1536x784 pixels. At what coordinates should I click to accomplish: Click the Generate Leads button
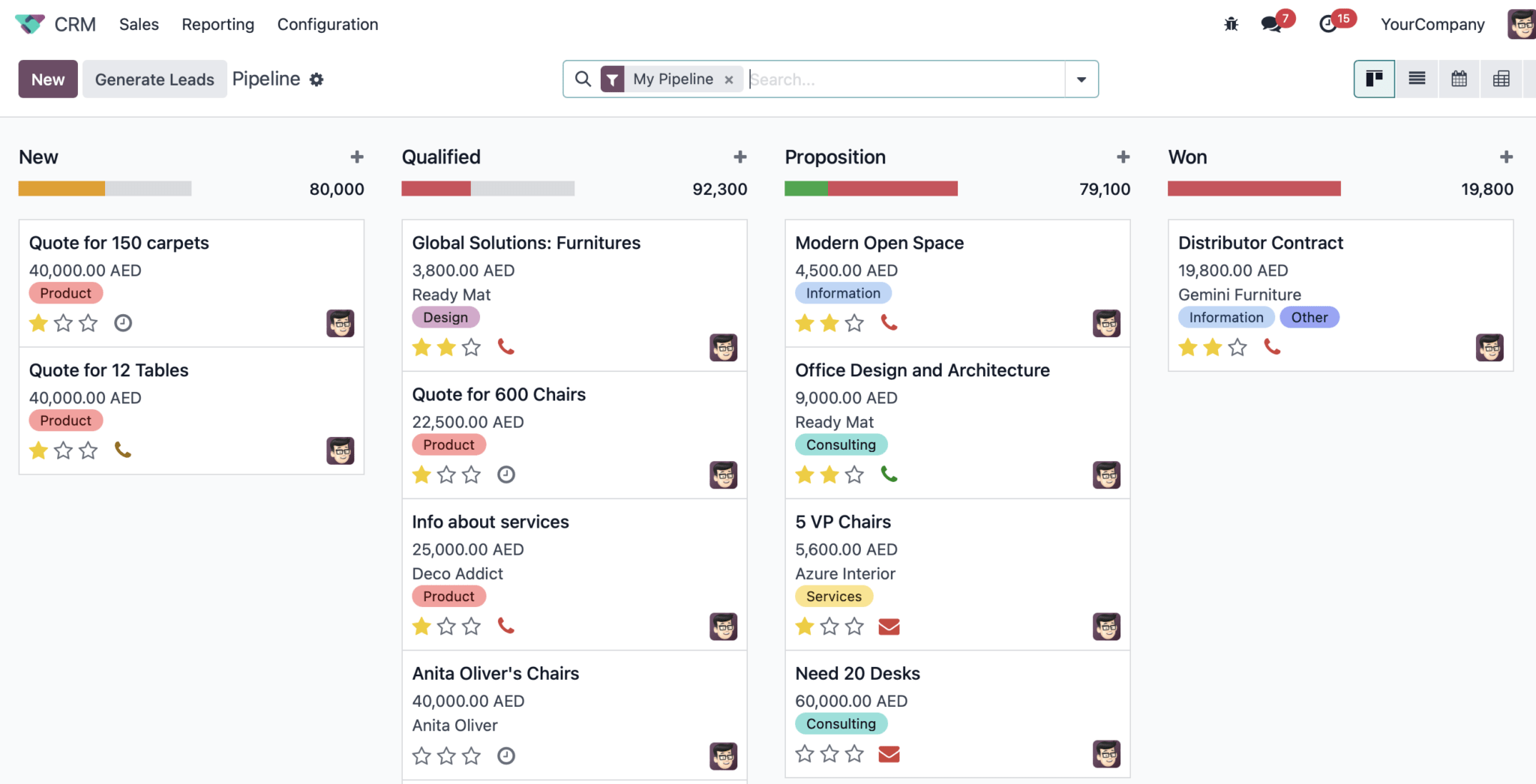pyautogui.click(x=154, y=79)
